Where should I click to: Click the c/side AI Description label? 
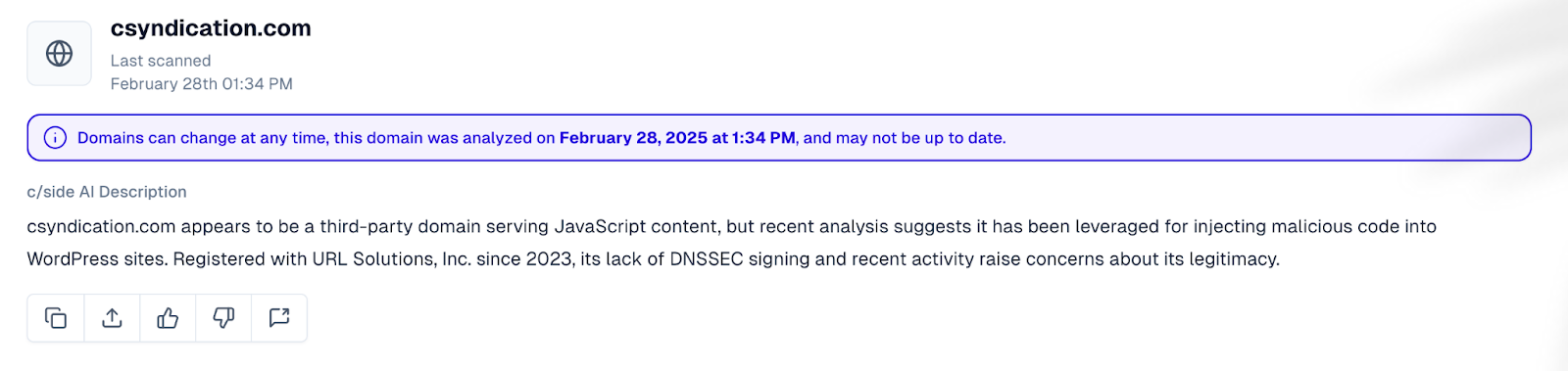107,192
